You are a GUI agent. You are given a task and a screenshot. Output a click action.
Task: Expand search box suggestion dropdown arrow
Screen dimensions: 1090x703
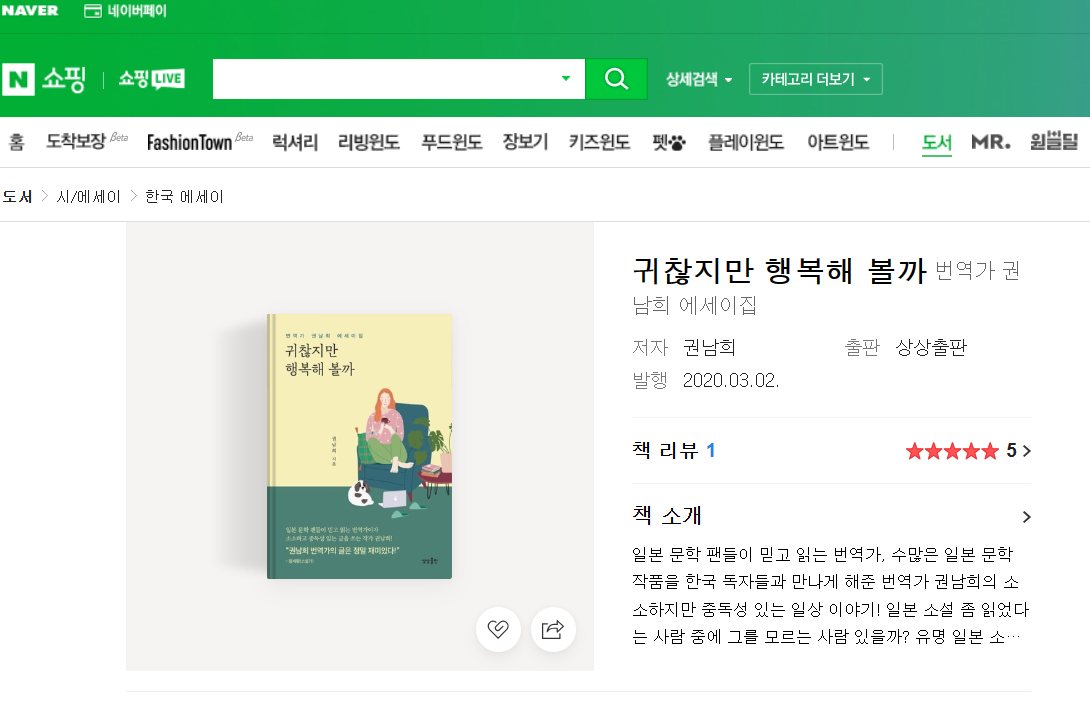tap(566, 79)
